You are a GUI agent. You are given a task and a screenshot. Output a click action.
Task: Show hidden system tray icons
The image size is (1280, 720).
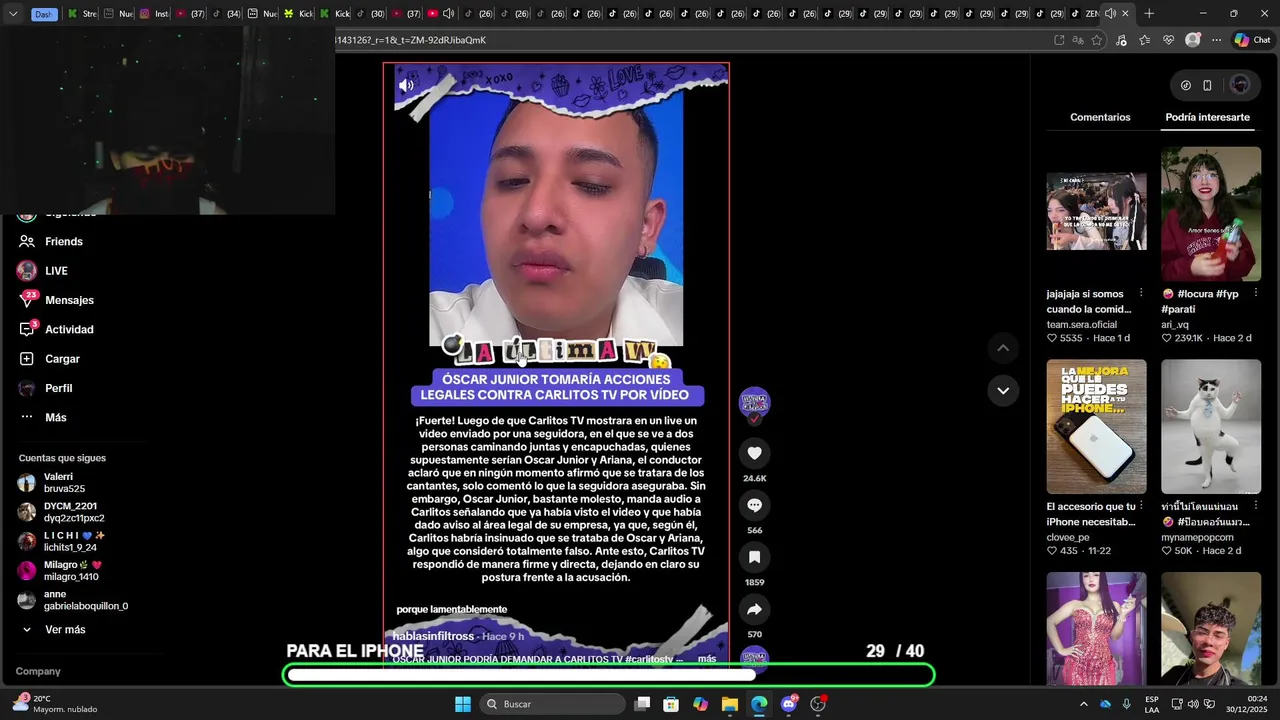coord(1083,704)
